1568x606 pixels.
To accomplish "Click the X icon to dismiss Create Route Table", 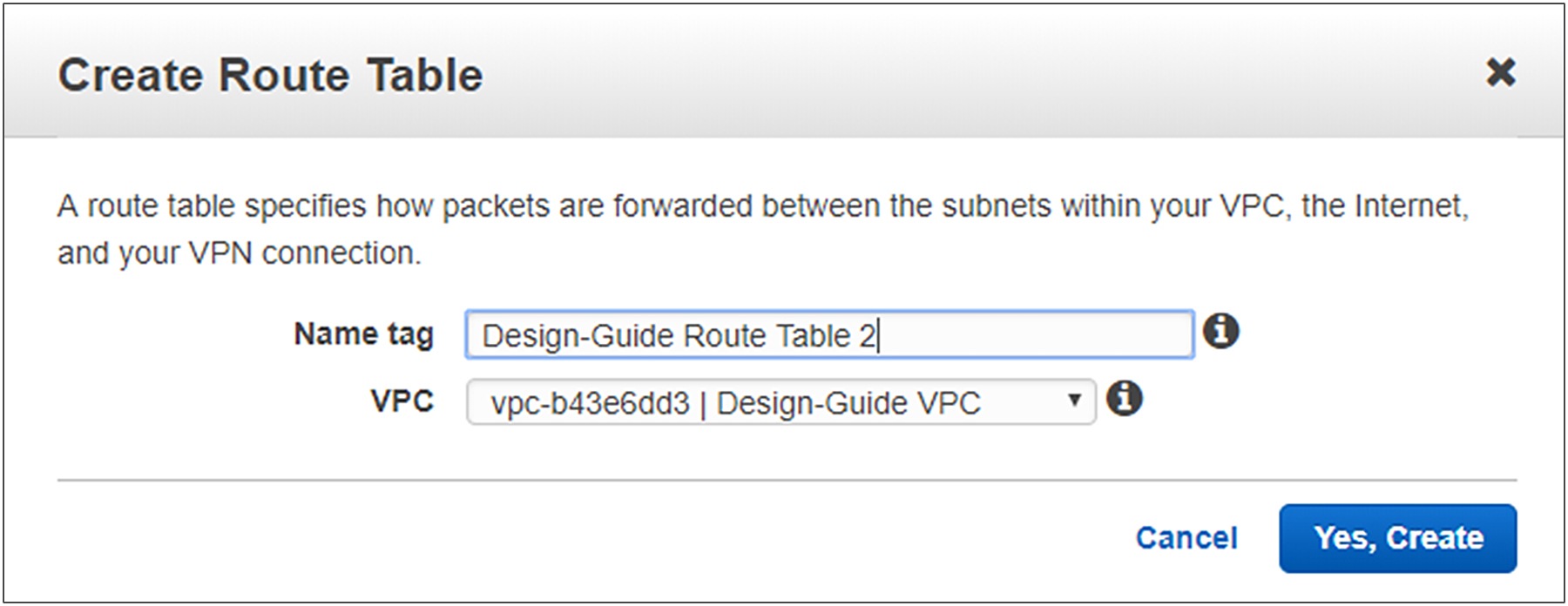I will pyautogui.click(x=1501, y=73).
